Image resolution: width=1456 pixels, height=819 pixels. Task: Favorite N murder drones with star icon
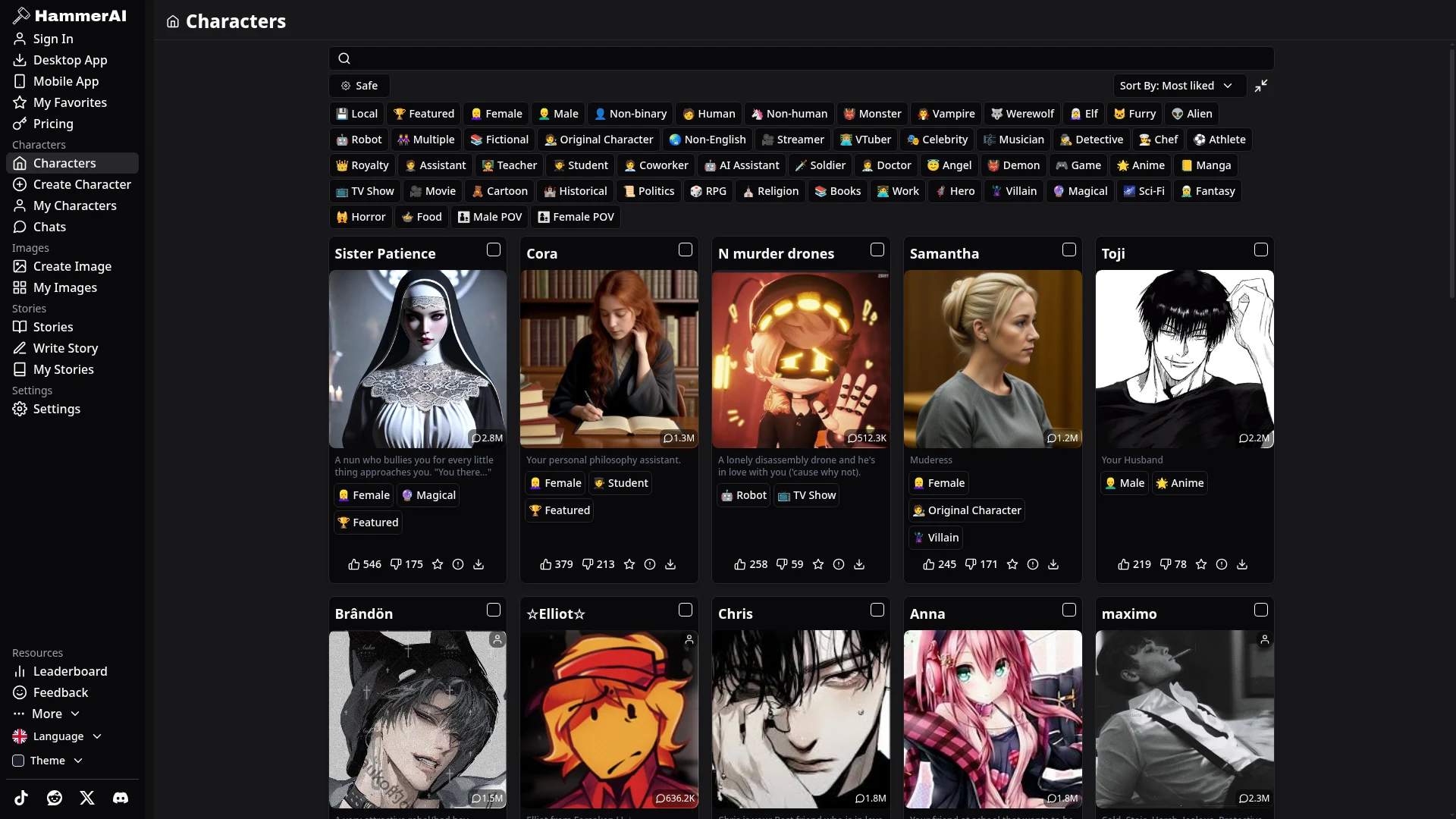pos(818,564)
